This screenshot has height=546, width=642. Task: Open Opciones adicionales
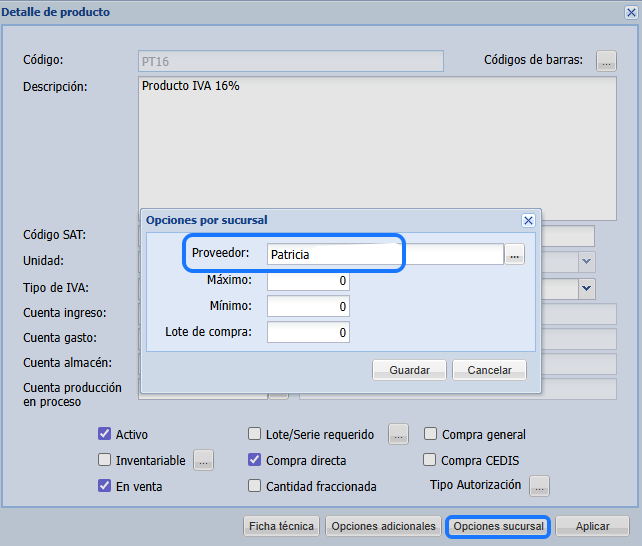click(383, 526)
